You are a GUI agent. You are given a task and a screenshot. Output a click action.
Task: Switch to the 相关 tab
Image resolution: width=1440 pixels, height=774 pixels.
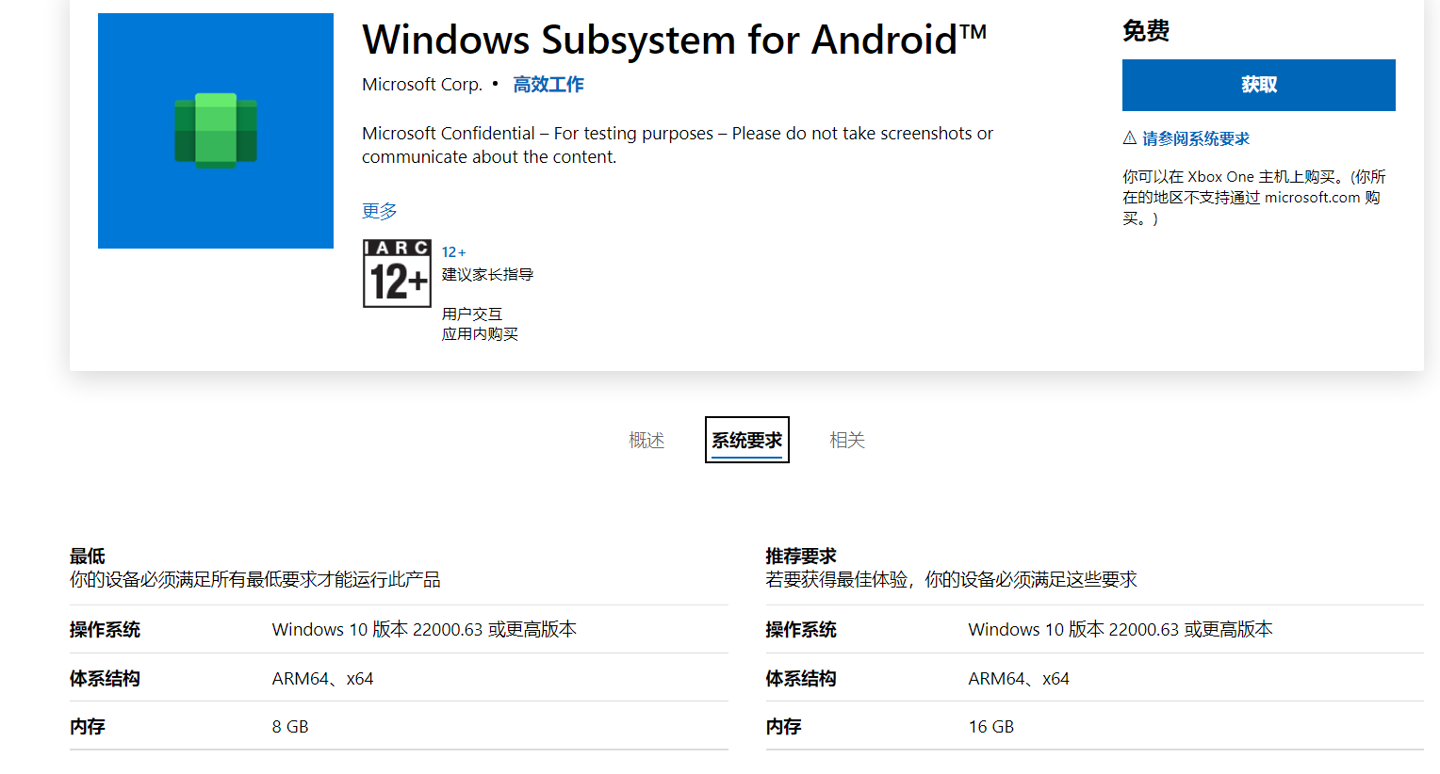point(847,440)
